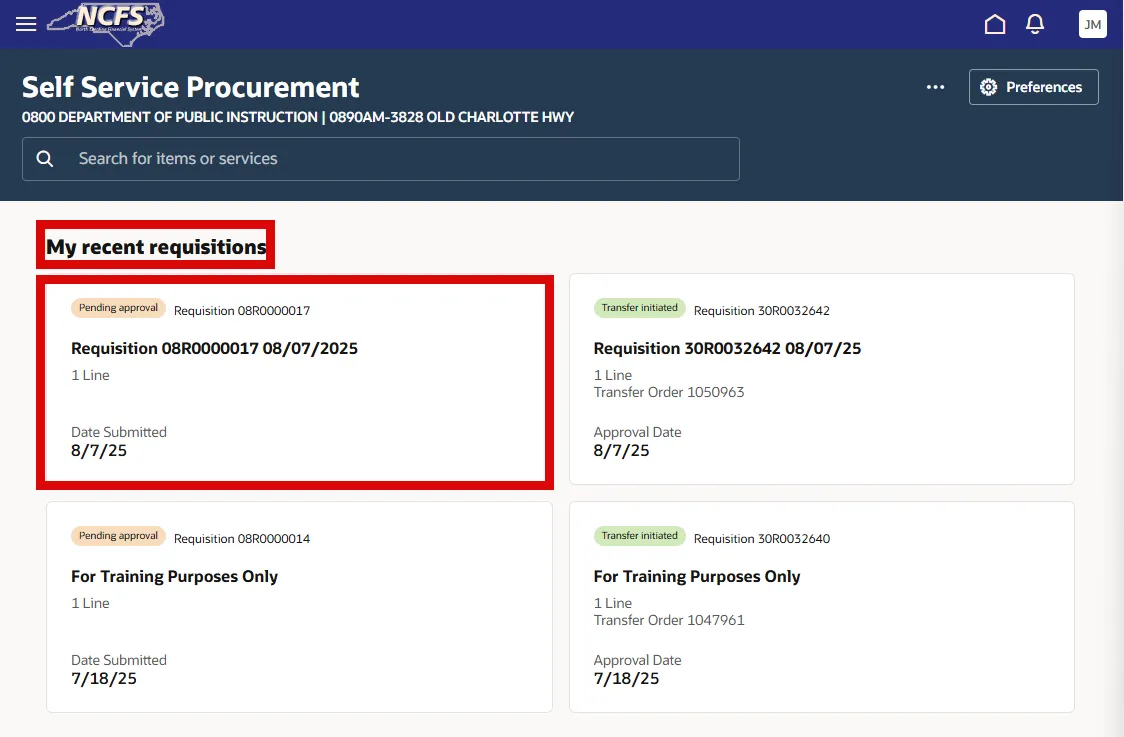This screenshot has height=737, width=1124.
Task: Click the NCFS logo
Action: [x=107, y=22]
